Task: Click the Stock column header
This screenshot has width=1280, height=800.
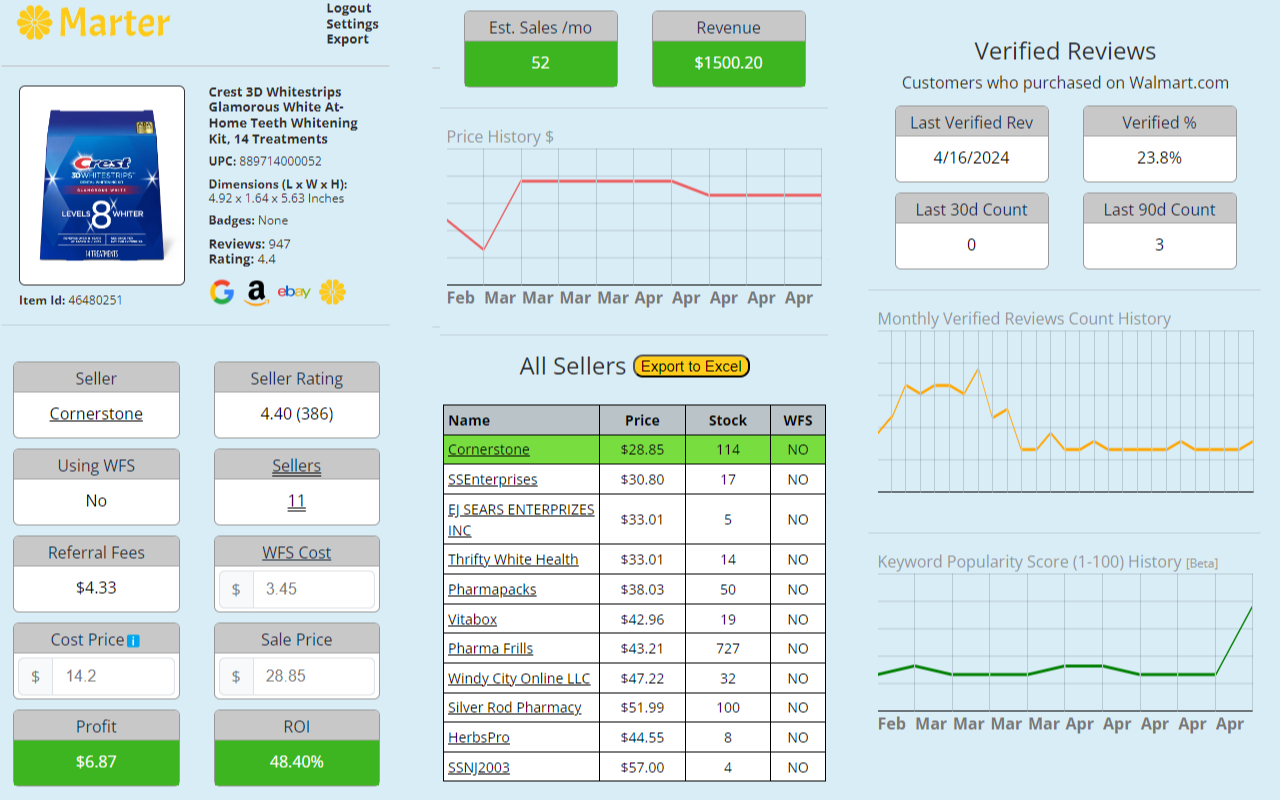Action: point(728,421)
